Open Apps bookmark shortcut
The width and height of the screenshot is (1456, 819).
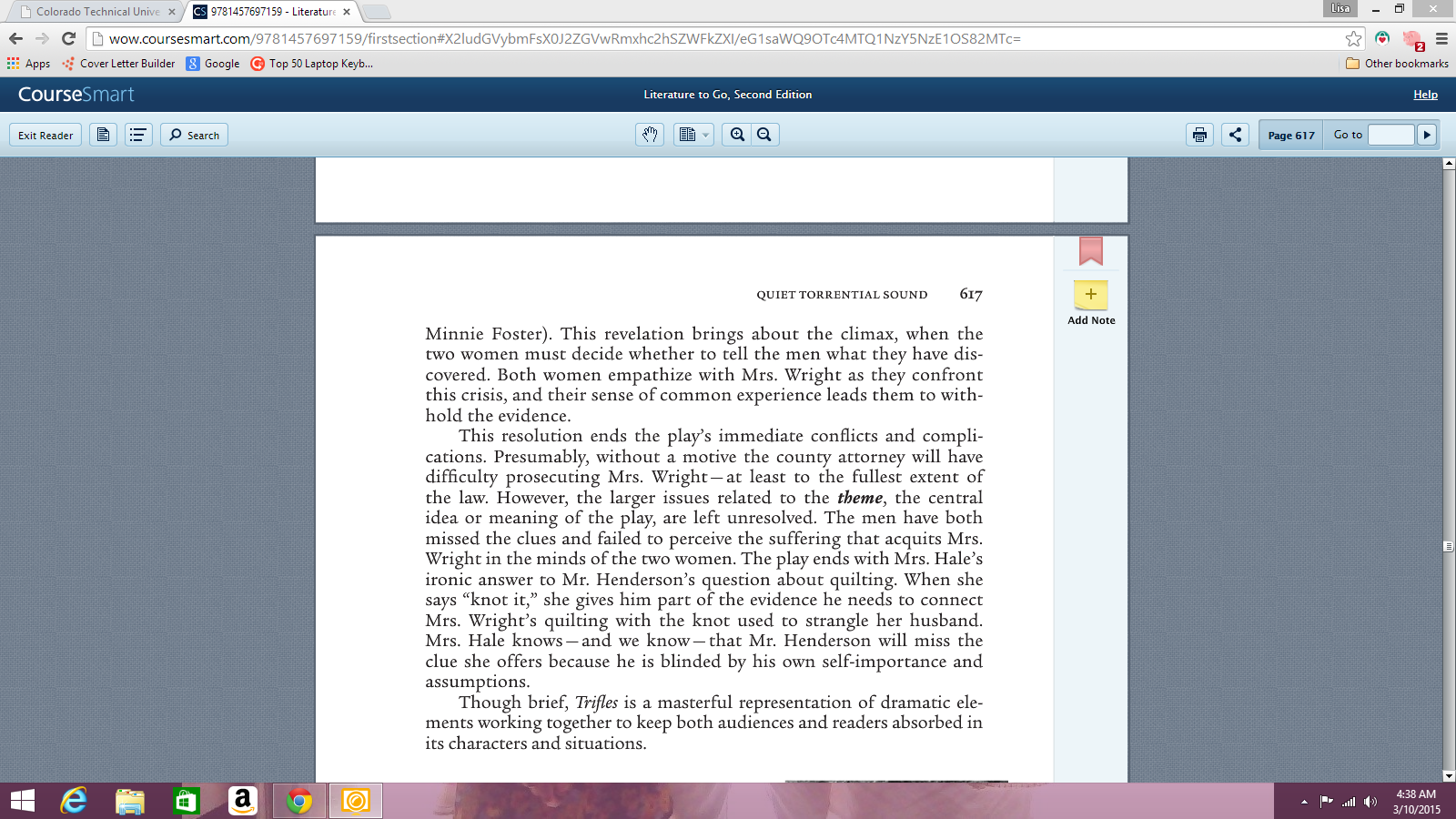click(29, 64)
